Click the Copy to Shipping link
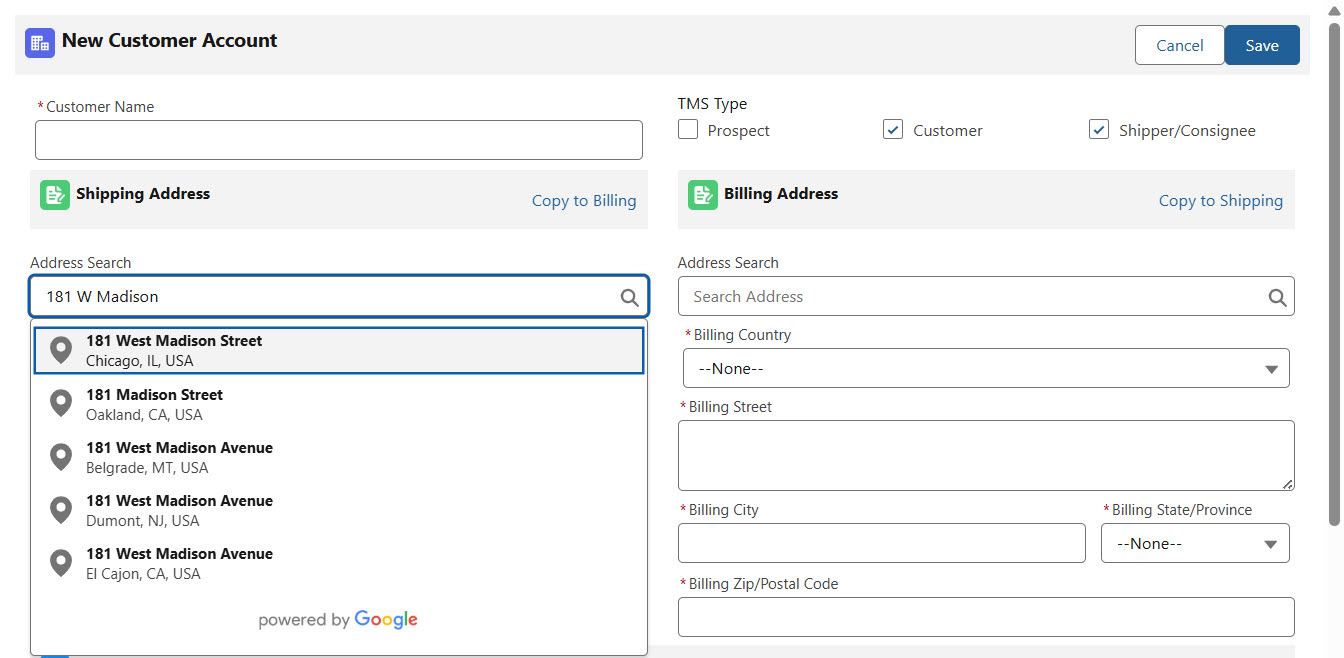 click(x=1221, y=200)
